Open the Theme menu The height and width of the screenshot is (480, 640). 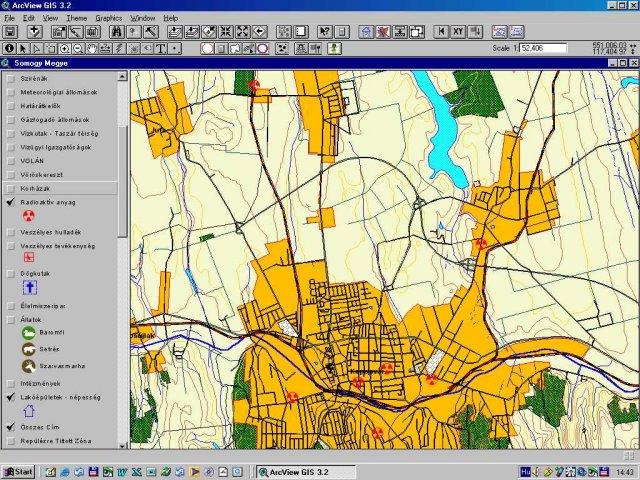click(76, 18)
